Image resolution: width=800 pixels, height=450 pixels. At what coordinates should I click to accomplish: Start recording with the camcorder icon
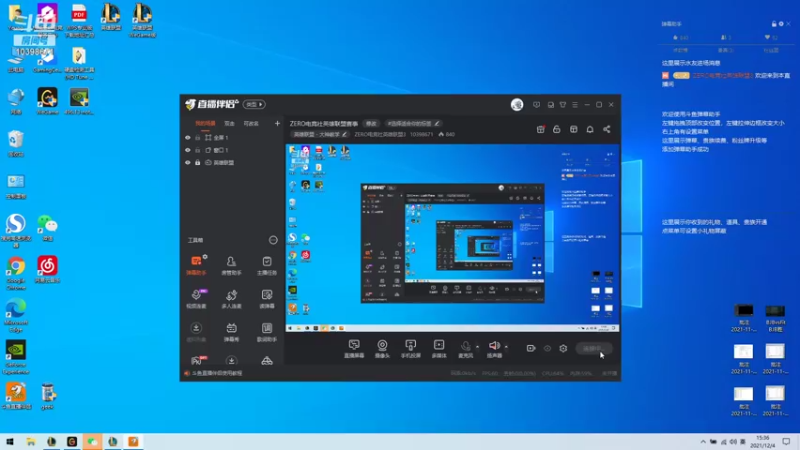531,348
